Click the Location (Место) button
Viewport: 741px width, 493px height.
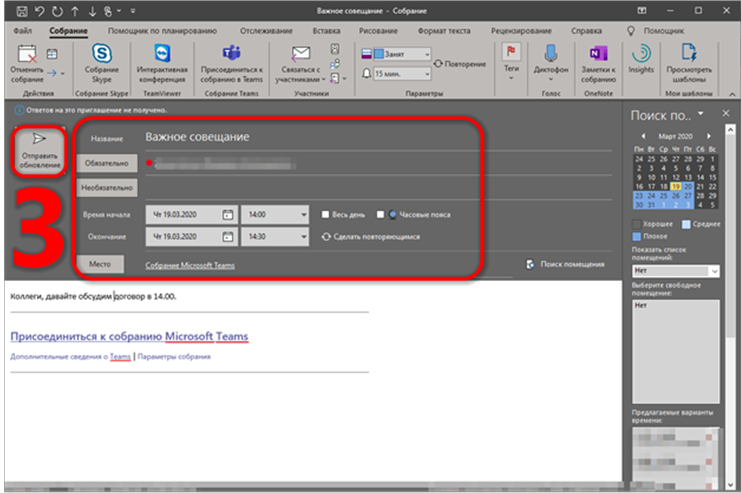100,264
